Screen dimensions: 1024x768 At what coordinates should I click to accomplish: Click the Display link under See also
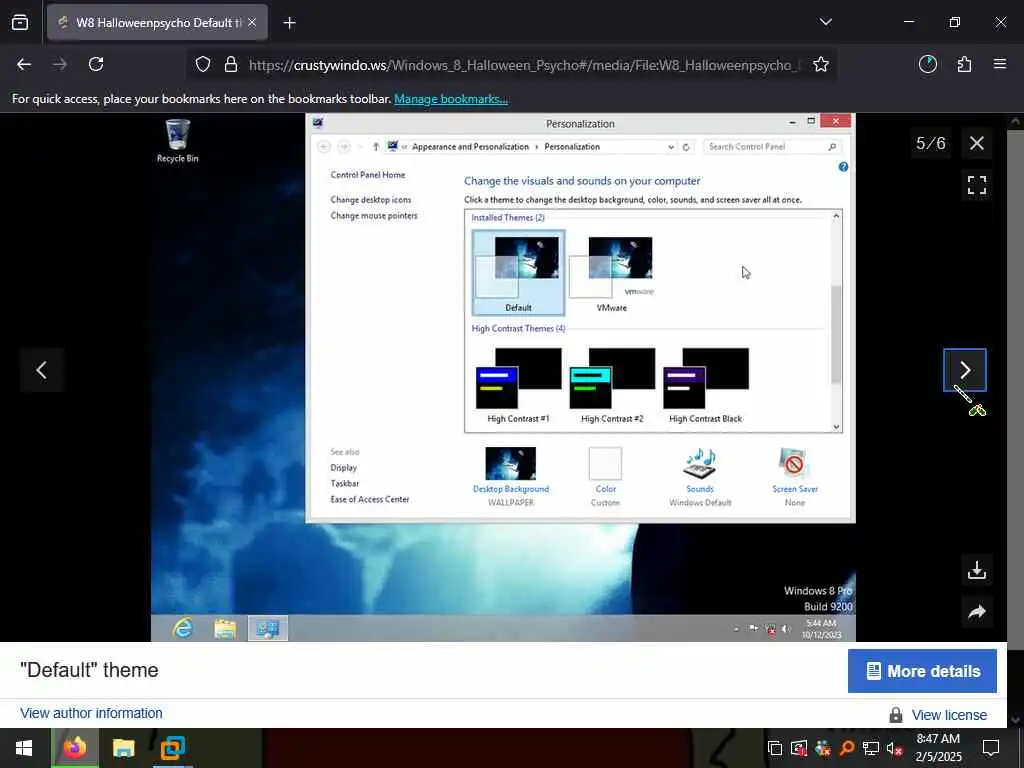coord(344,468)
